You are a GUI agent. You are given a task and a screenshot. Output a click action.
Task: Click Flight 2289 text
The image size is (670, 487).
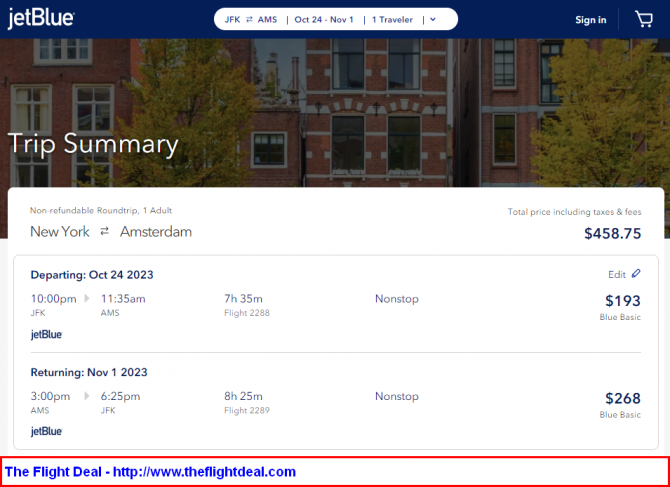(x=247, y=411)
